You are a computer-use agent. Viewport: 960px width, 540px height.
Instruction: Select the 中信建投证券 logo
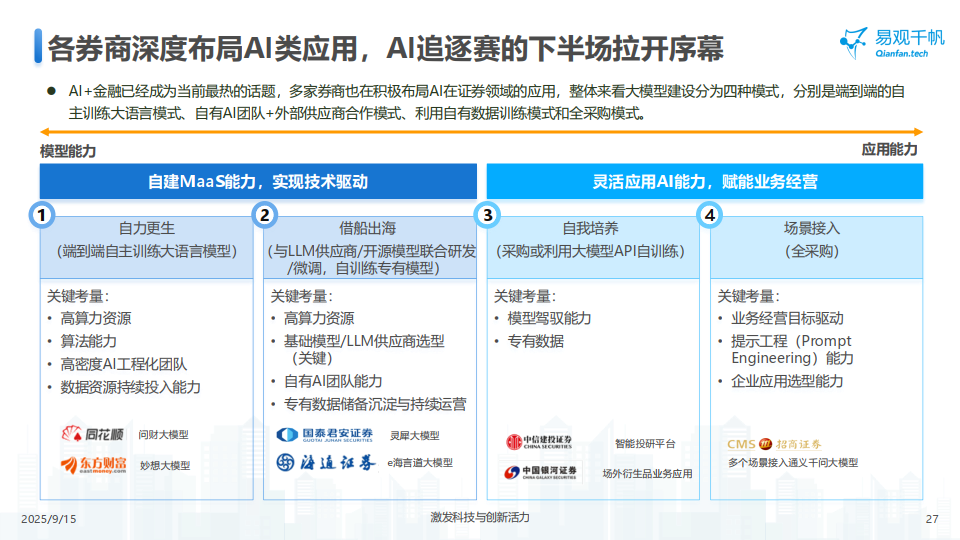pyautogui.click(x=539, y=442)
